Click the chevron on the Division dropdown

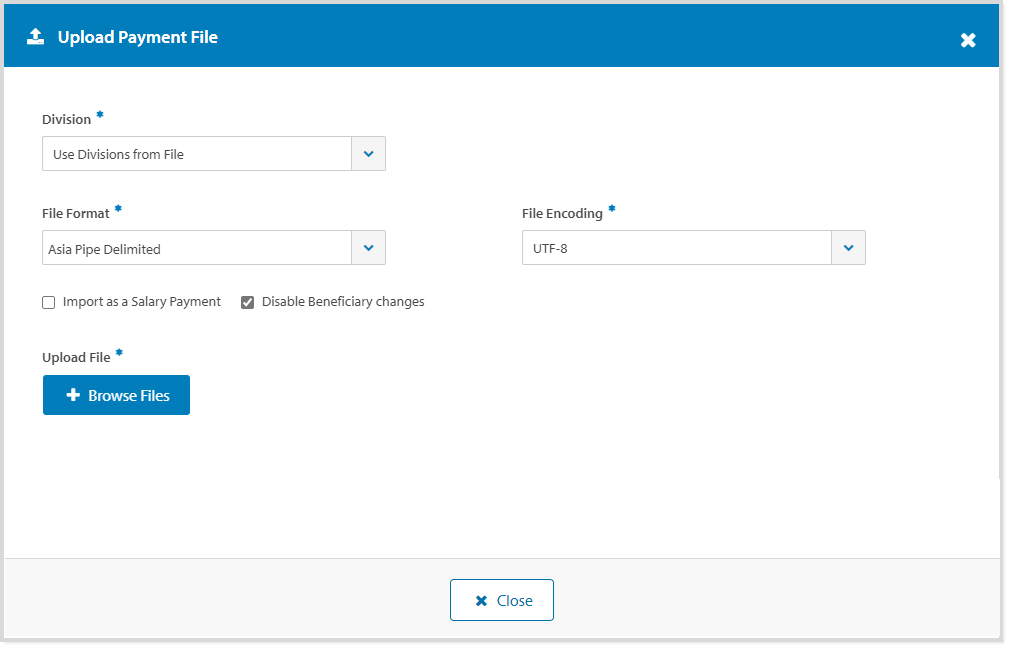368,153
